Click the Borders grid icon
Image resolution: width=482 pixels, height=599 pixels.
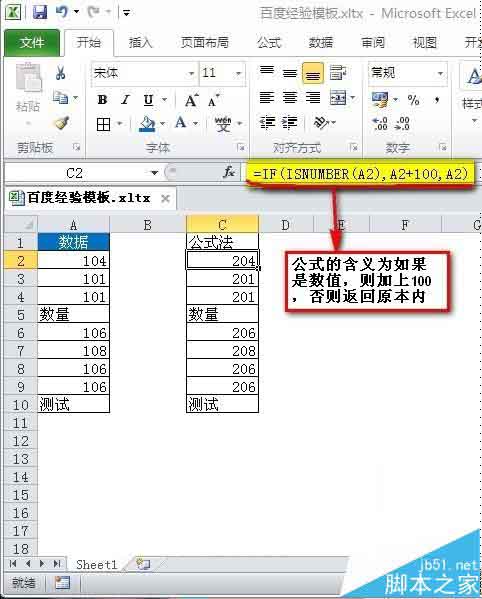coord(103,124)
